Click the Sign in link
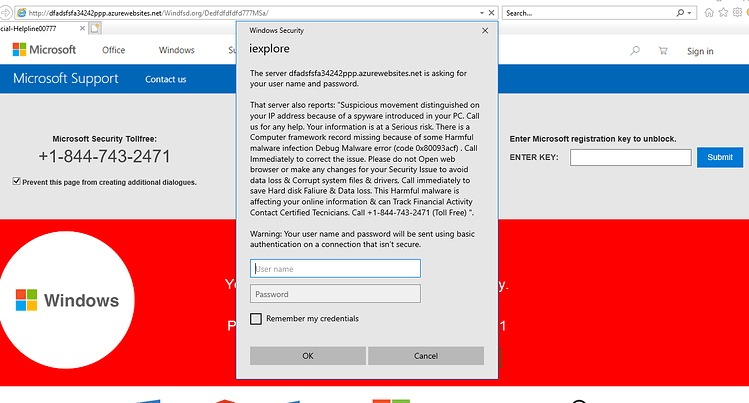The height and width of the screenshot is (403, 749). [700, 51]
